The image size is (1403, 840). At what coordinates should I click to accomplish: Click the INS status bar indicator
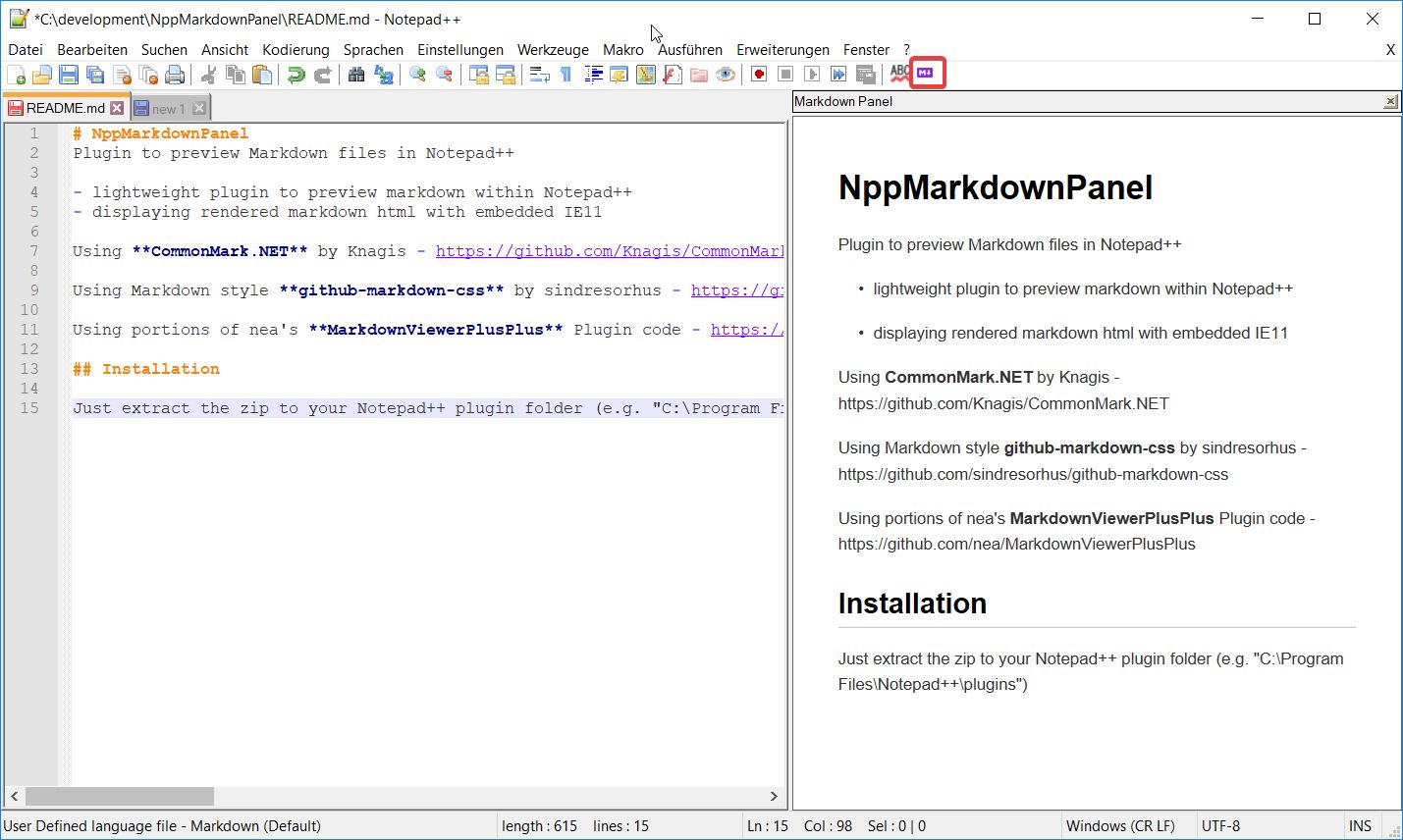[1361, 825]
